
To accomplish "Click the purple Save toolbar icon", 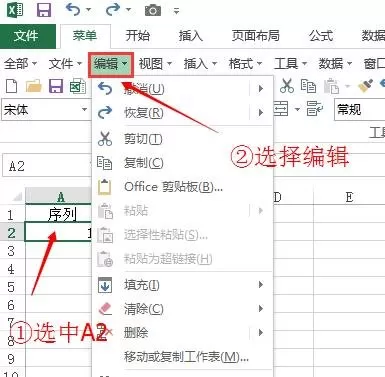I will coord(56,86).
